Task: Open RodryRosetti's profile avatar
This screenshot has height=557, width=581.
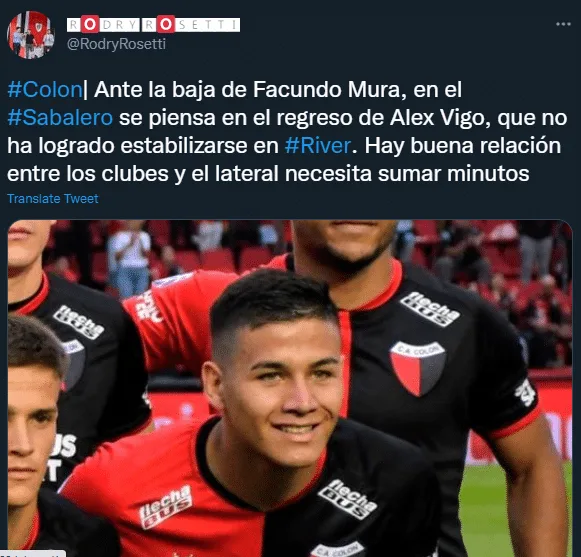Action: click(x=31, y=35)
